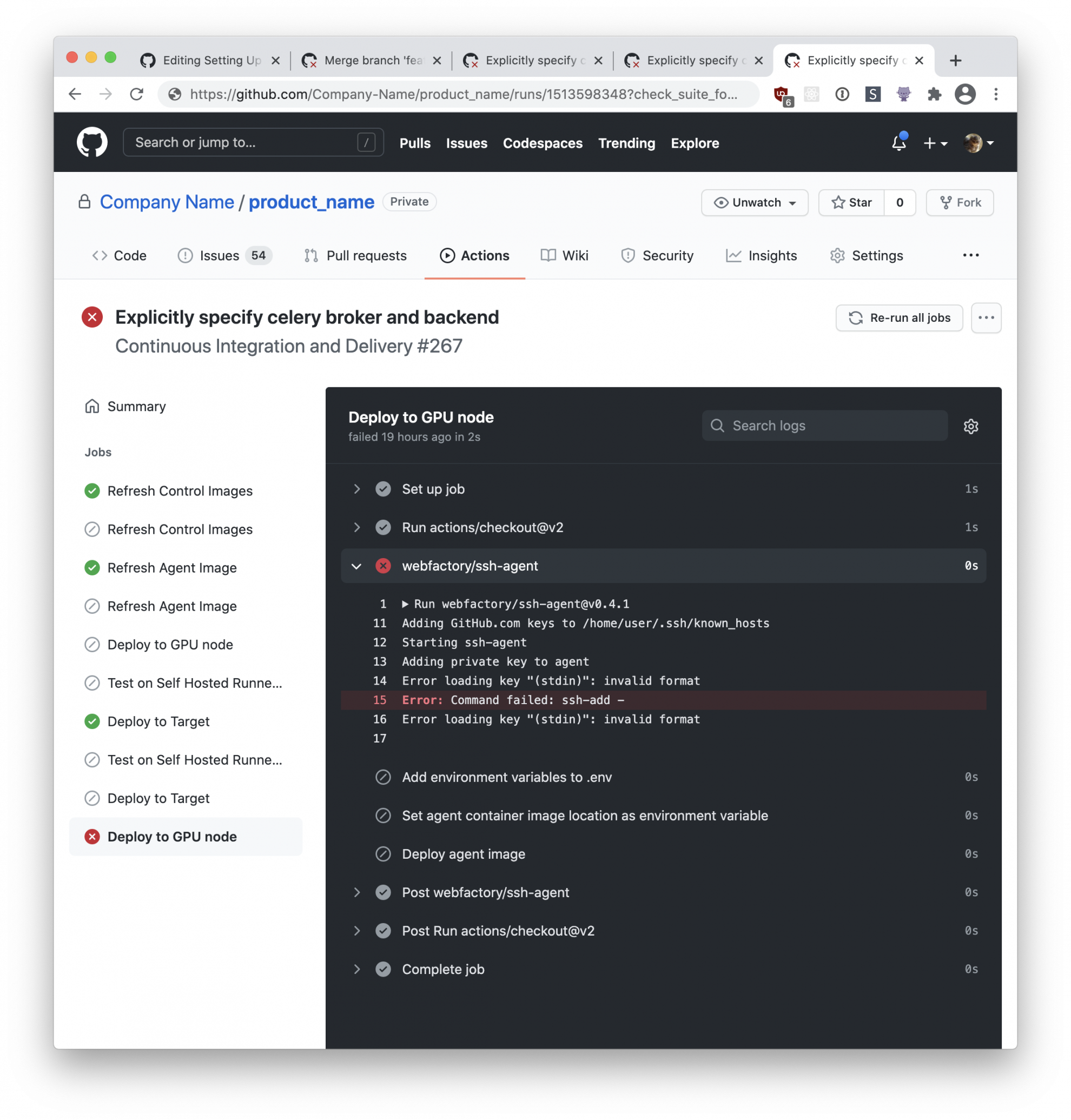Open the log viewer settings gear
Viewport: 1071px width, 1120px height.
click(x=970, y=426)
